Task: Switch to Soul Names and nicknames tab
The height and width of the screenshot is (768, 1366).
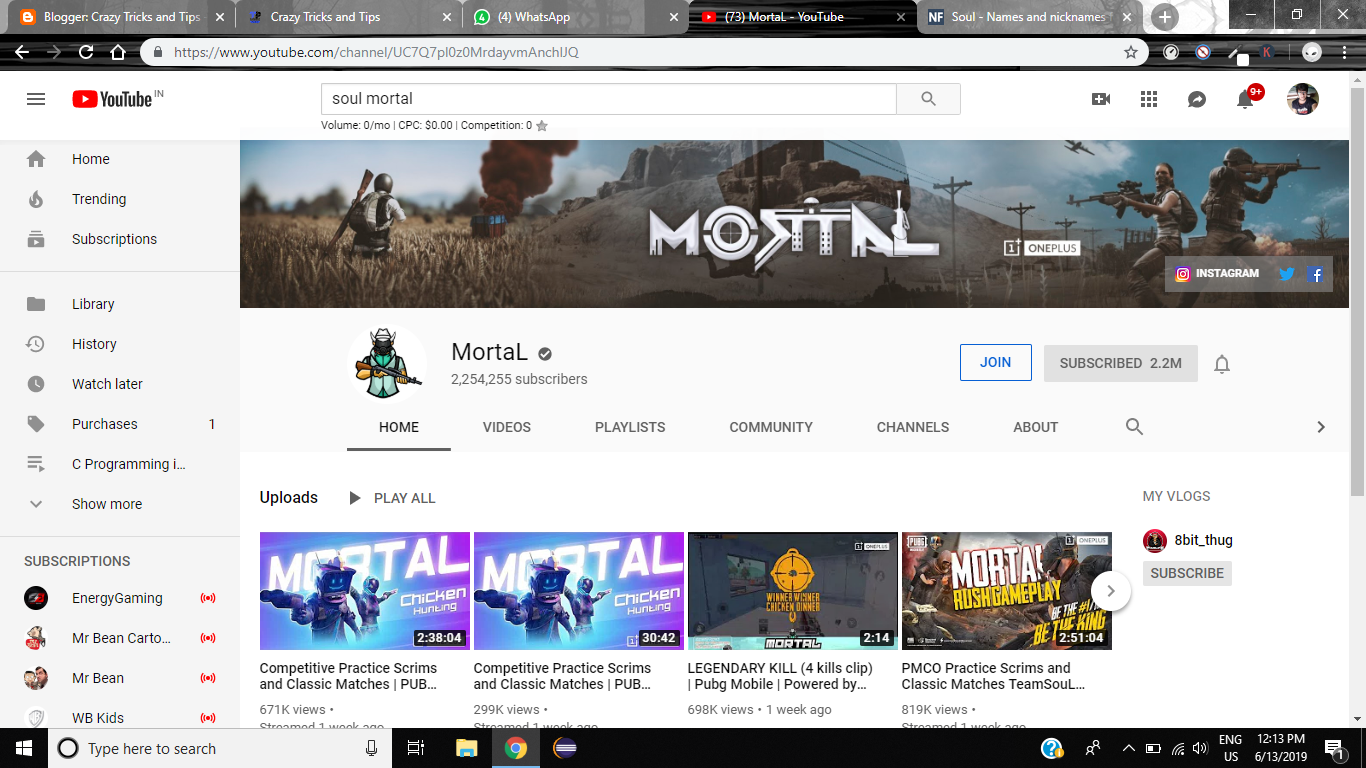Action: pos(1030,17)
